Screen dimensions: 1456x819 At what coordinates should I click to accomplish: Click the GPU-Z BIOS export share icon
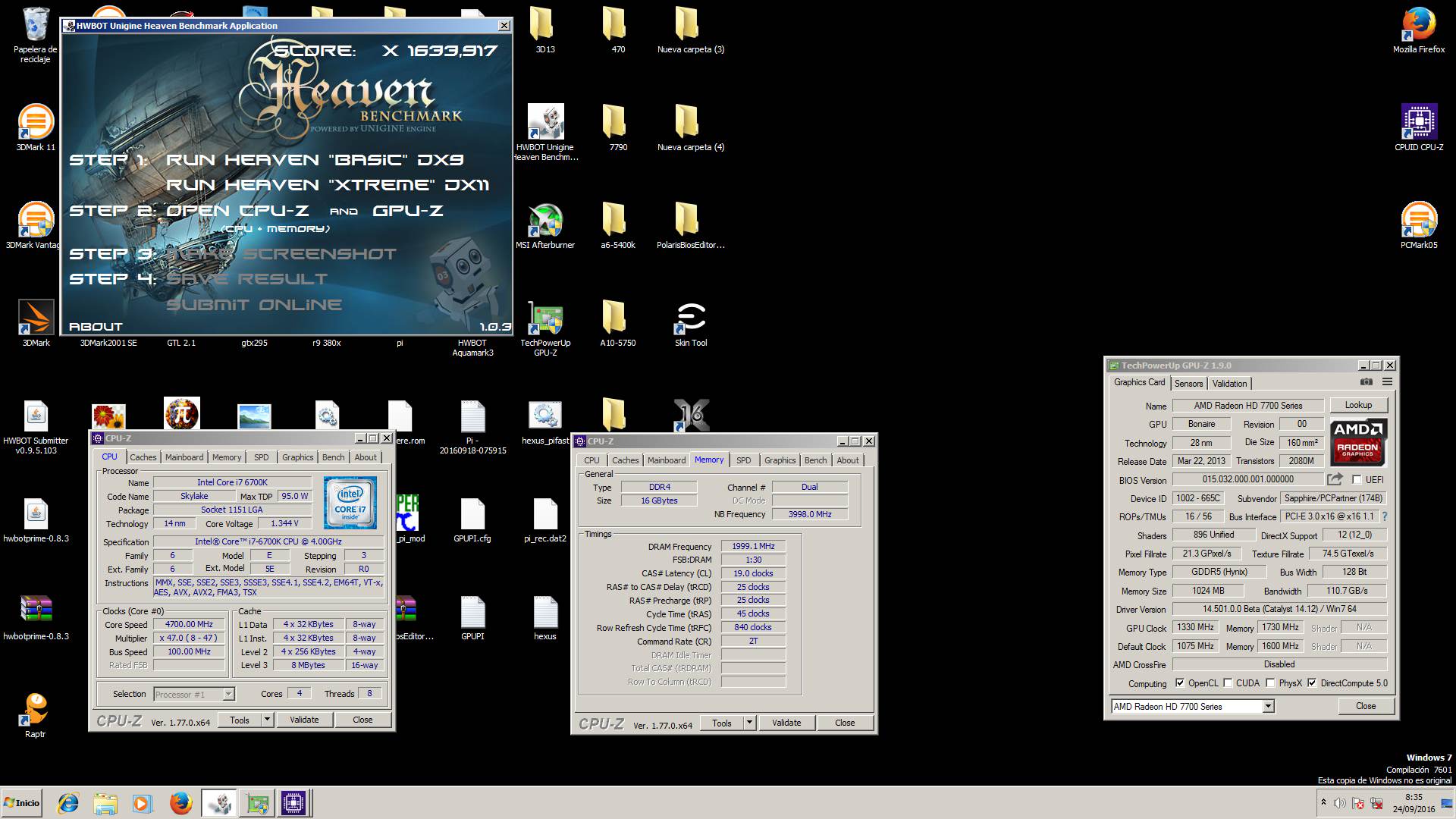tap(1335, 479)
